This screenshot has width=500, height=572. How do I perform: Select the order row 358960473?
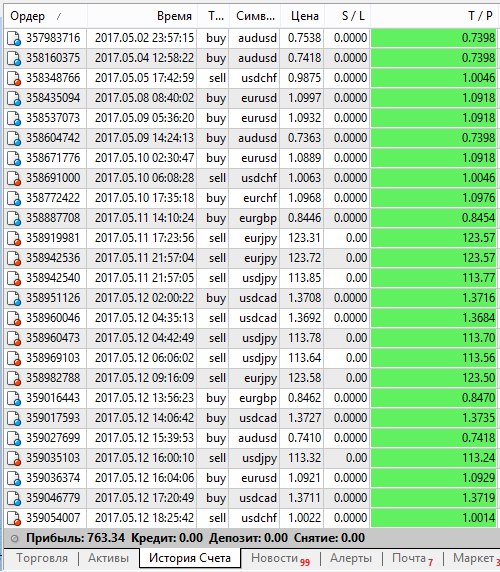[252, 338]
